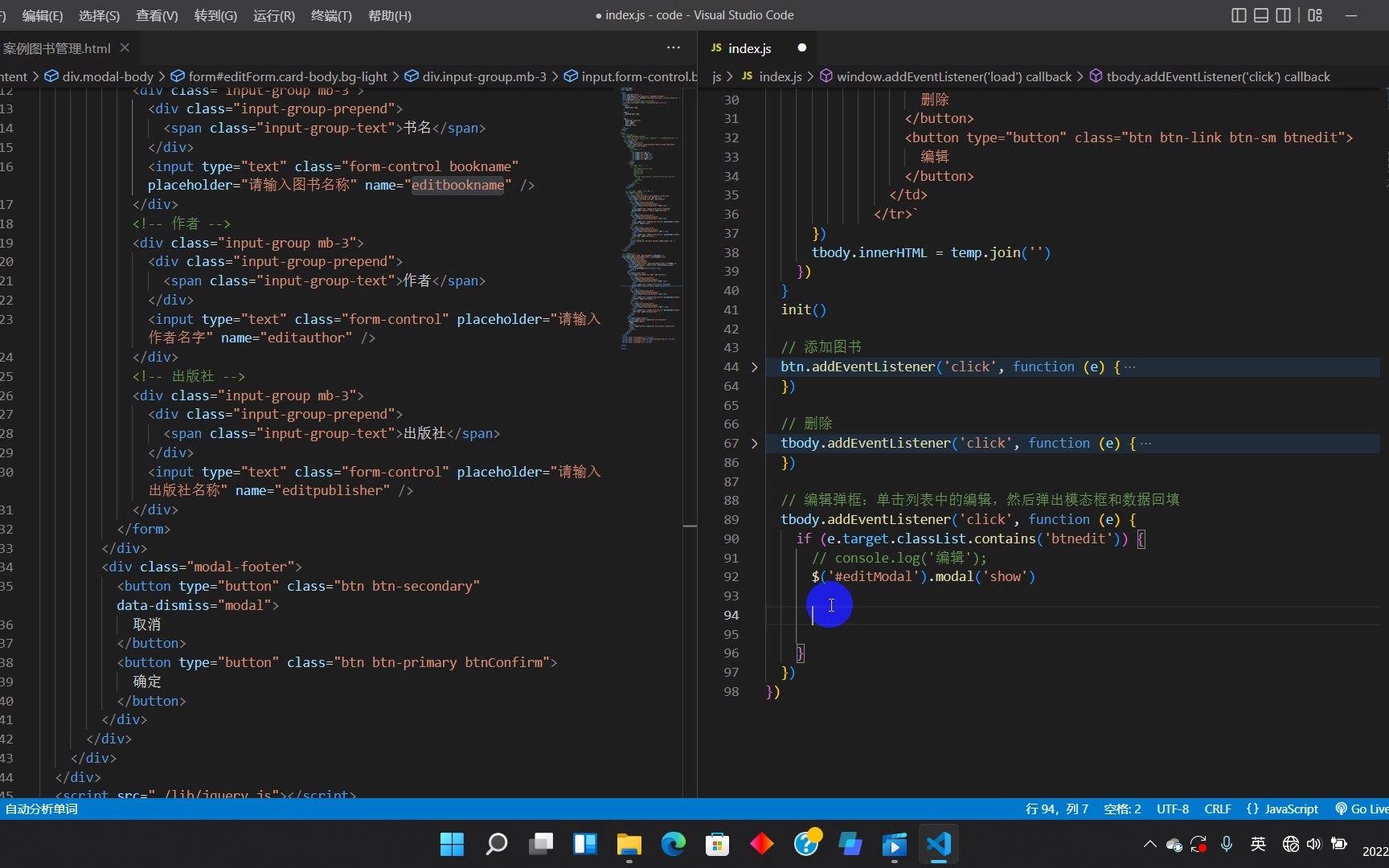Change line ending via CRLF status item

(x=1218, y=809)
